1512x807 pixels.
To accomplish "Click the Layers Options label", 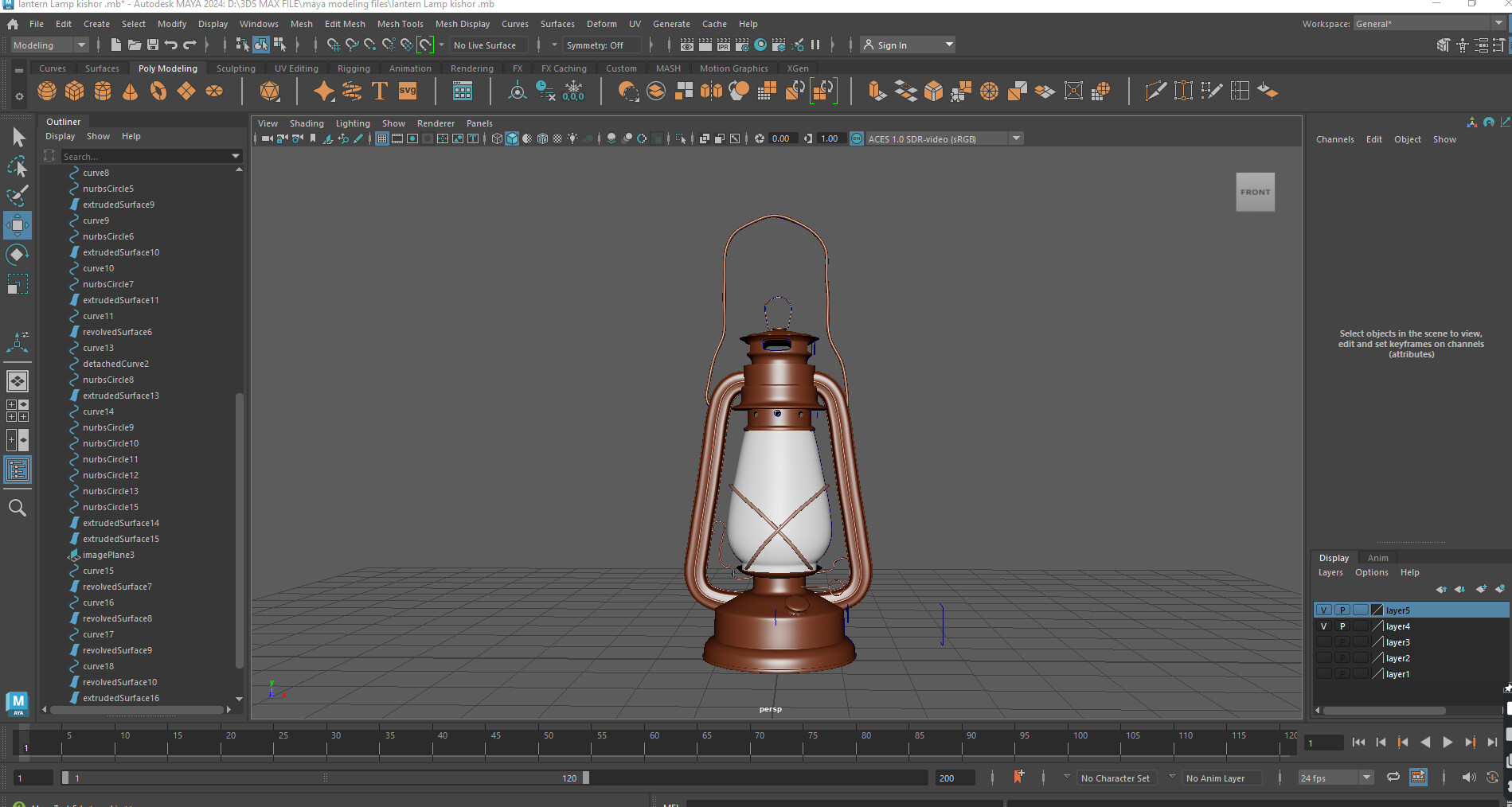I will pyautogui.click(x=1371, y=572).
